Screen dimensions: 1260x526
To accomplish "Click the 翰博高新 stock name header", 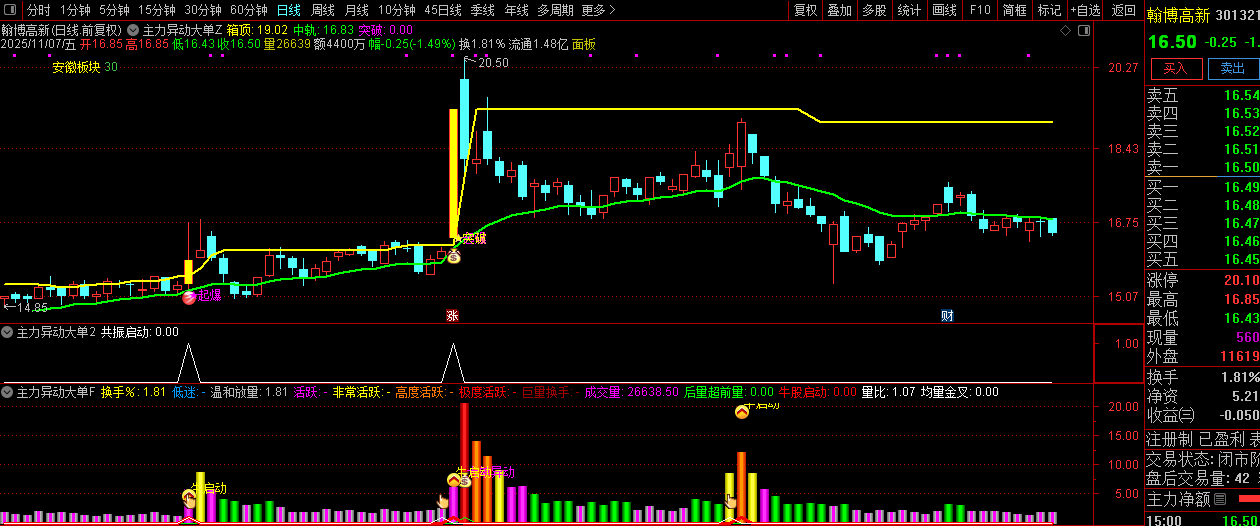I will (1178, 15).
